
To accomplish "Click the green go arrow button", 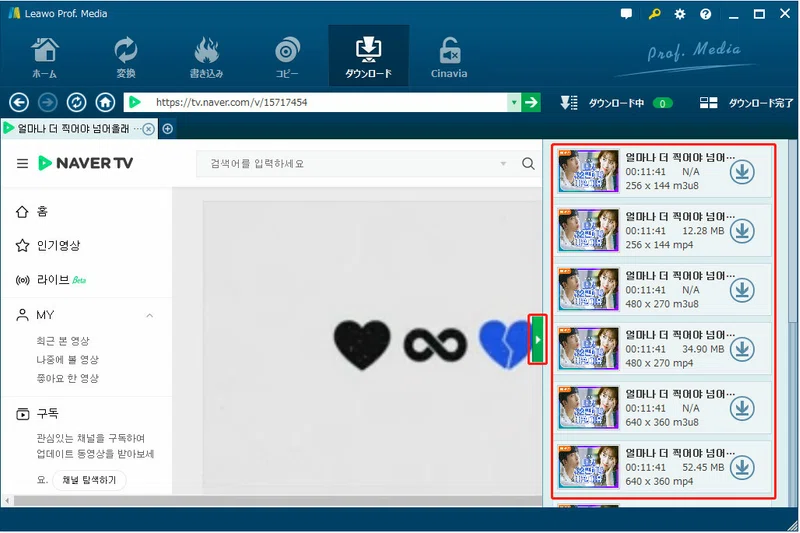I will tap(531, 103).
